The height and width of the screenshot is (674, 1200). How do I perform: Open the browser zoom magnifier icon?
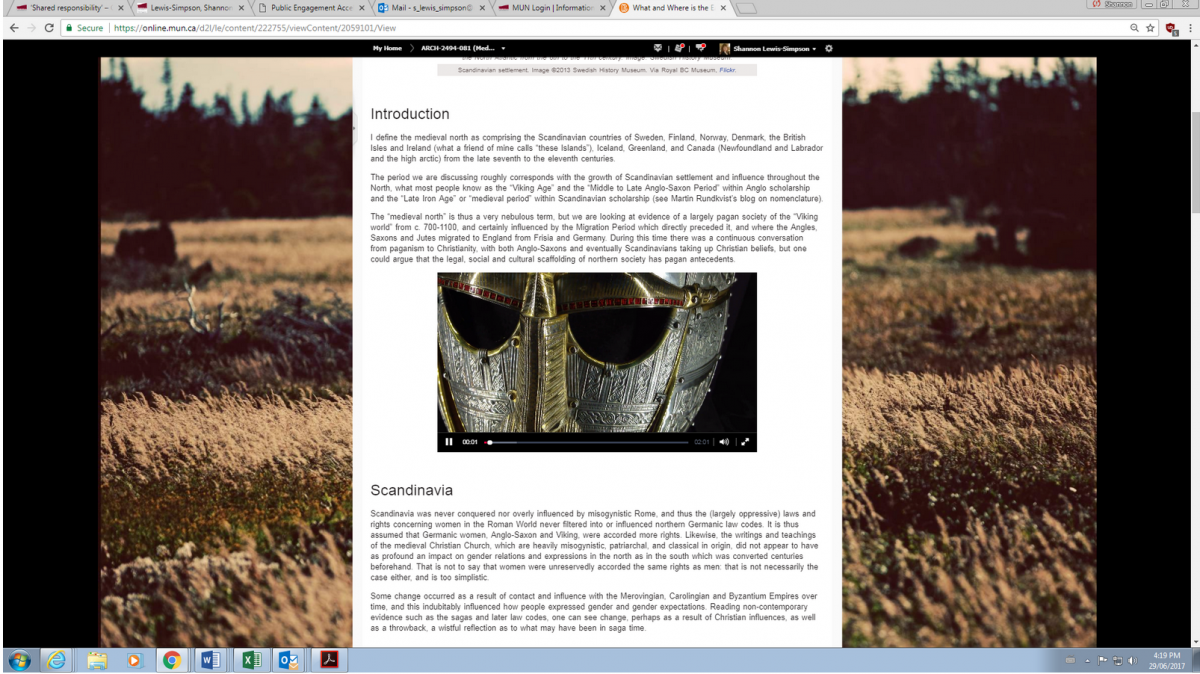coord(1133,28)
